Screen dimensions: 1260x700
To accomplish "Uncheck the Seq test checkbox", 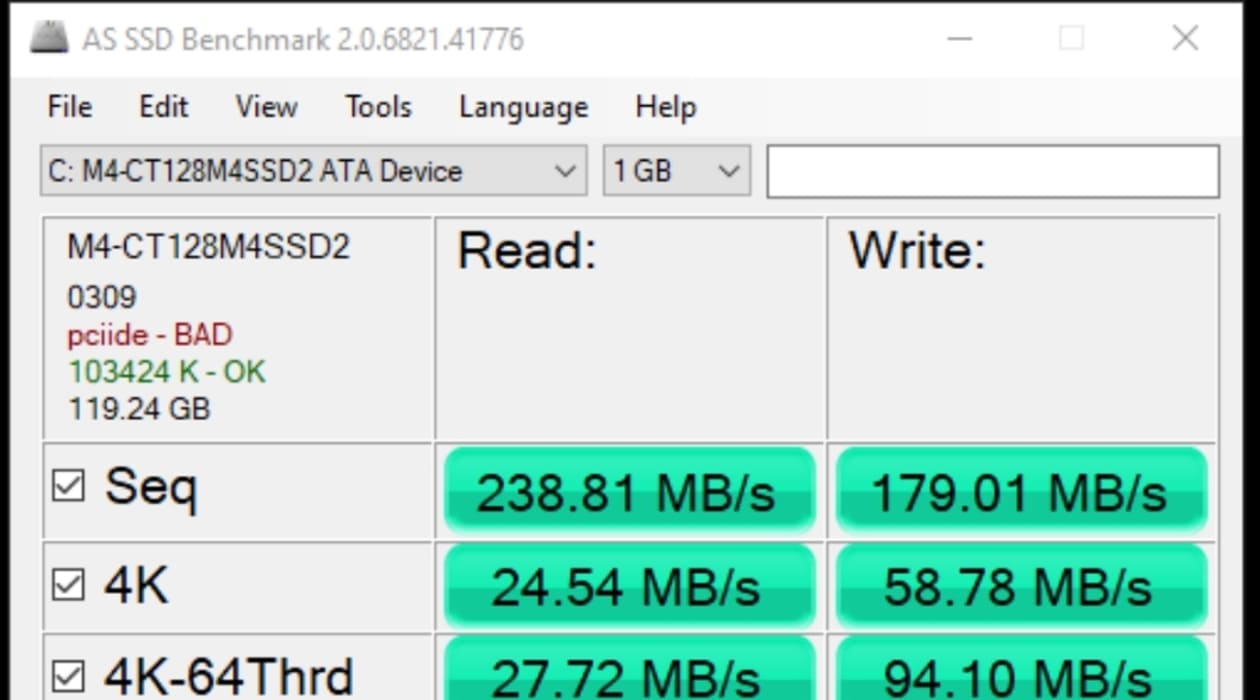I will [x=68, y=487].
